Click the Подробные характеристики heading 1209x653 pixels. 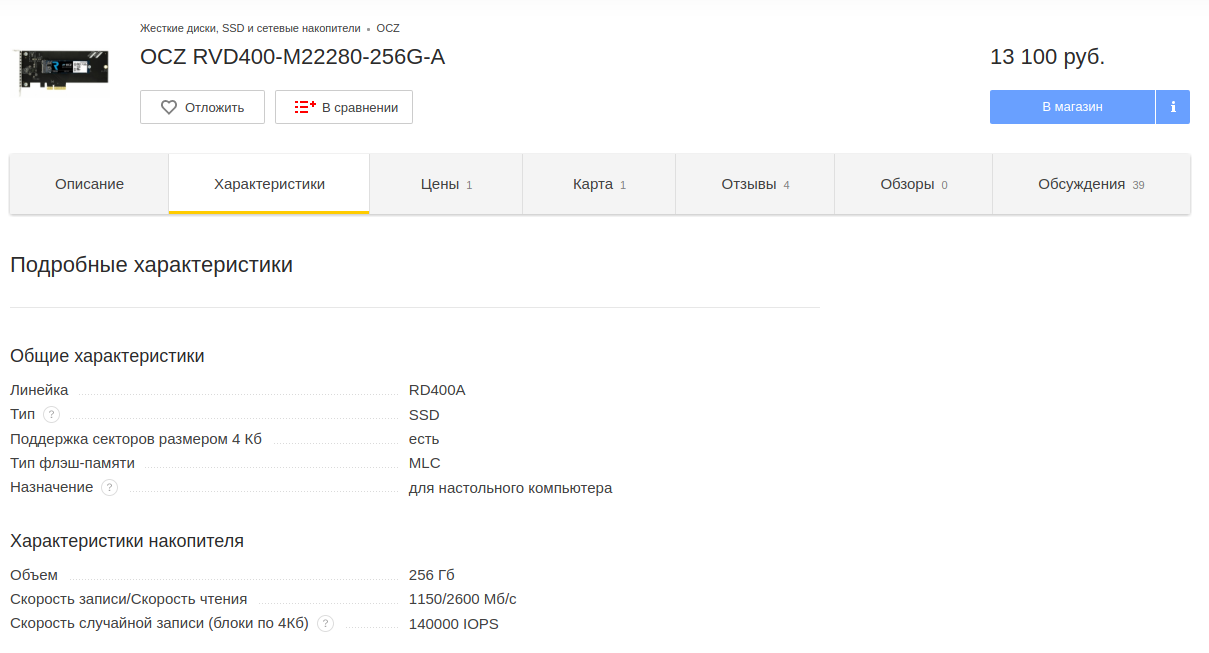pyautogui.click(x=151, y=266)
